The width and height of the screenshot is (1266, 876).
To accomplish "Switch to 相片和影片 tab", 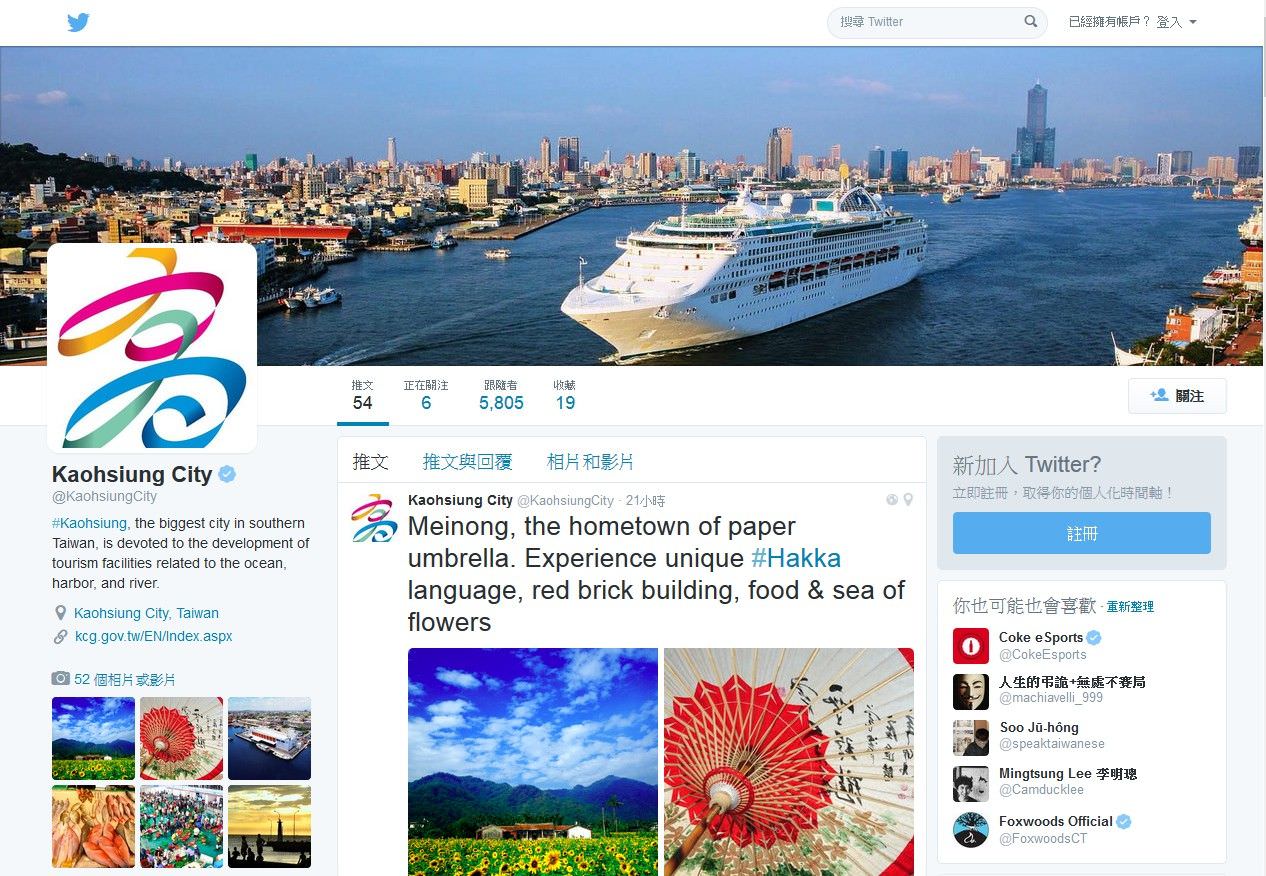I will click(x=590, y=461).
